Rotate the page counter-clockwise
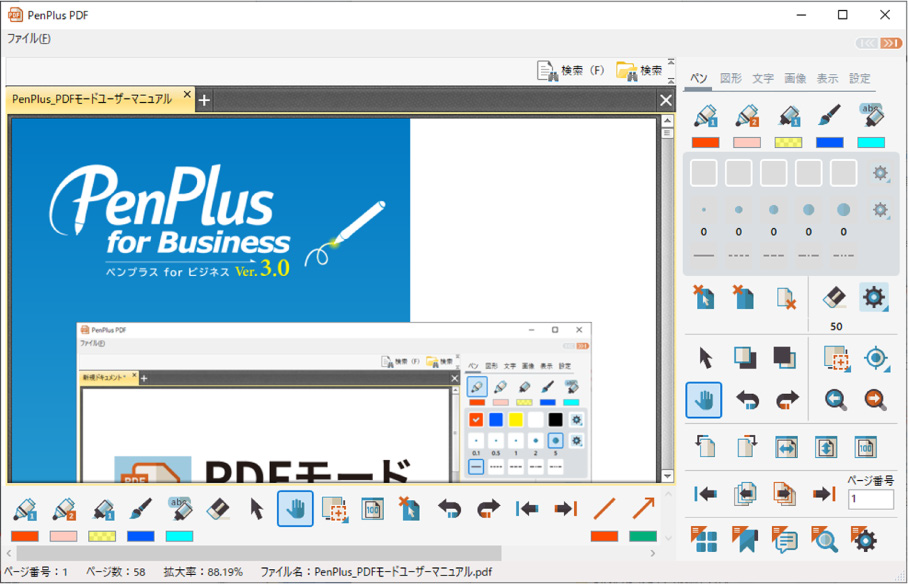Screen dimensions: 908x584 [x=705, y=446]
